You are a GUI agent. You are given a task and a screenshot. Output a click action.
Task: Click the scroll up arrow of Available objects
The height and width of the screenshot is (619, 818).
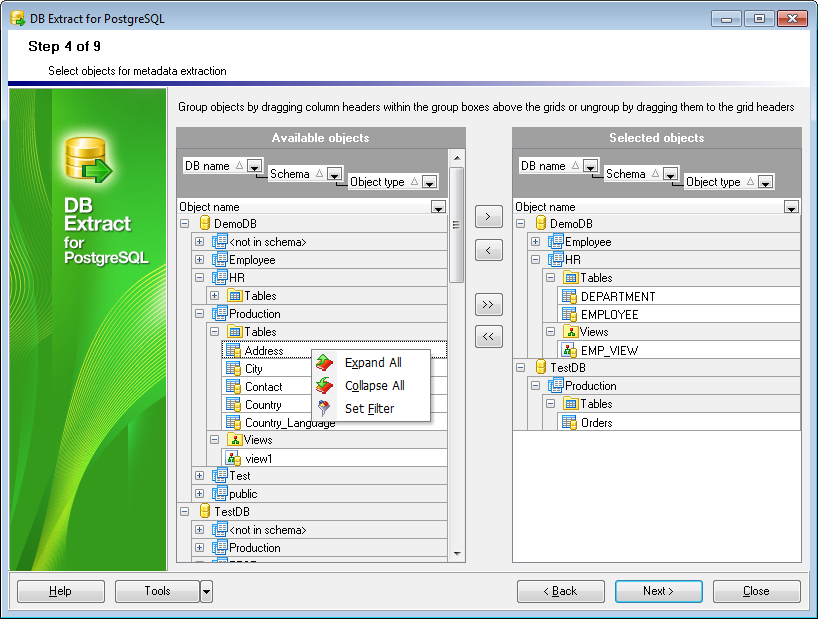pos(457,157)
